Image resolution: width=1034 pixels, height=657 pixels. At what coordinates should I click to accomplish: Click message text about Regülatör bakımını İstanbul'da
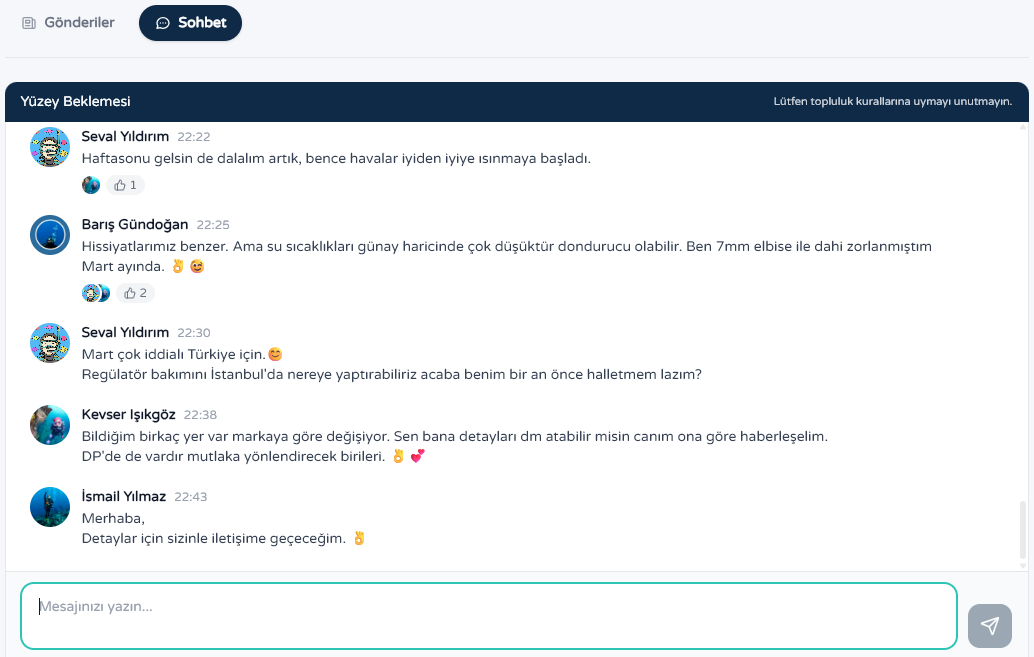pos(392,375)
